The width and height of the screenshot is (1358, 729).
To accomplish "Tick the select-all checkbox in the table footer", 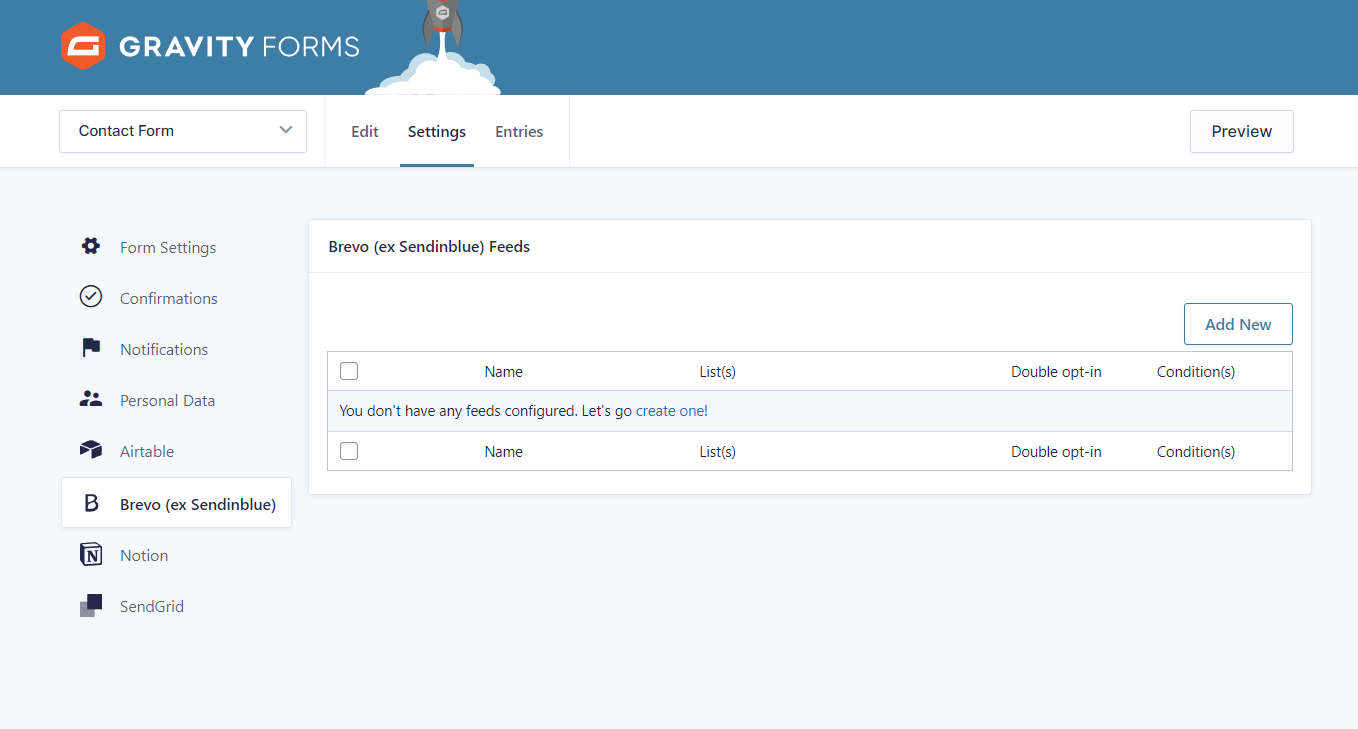I will (x=349, y=451).
